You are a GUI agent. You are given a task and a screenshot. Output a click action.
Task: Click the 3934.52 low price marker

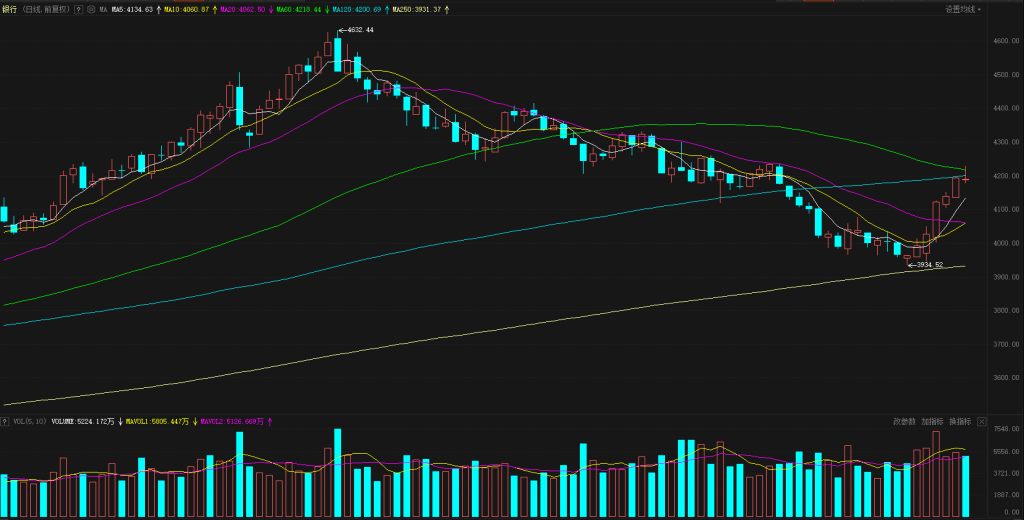point(928,265)
